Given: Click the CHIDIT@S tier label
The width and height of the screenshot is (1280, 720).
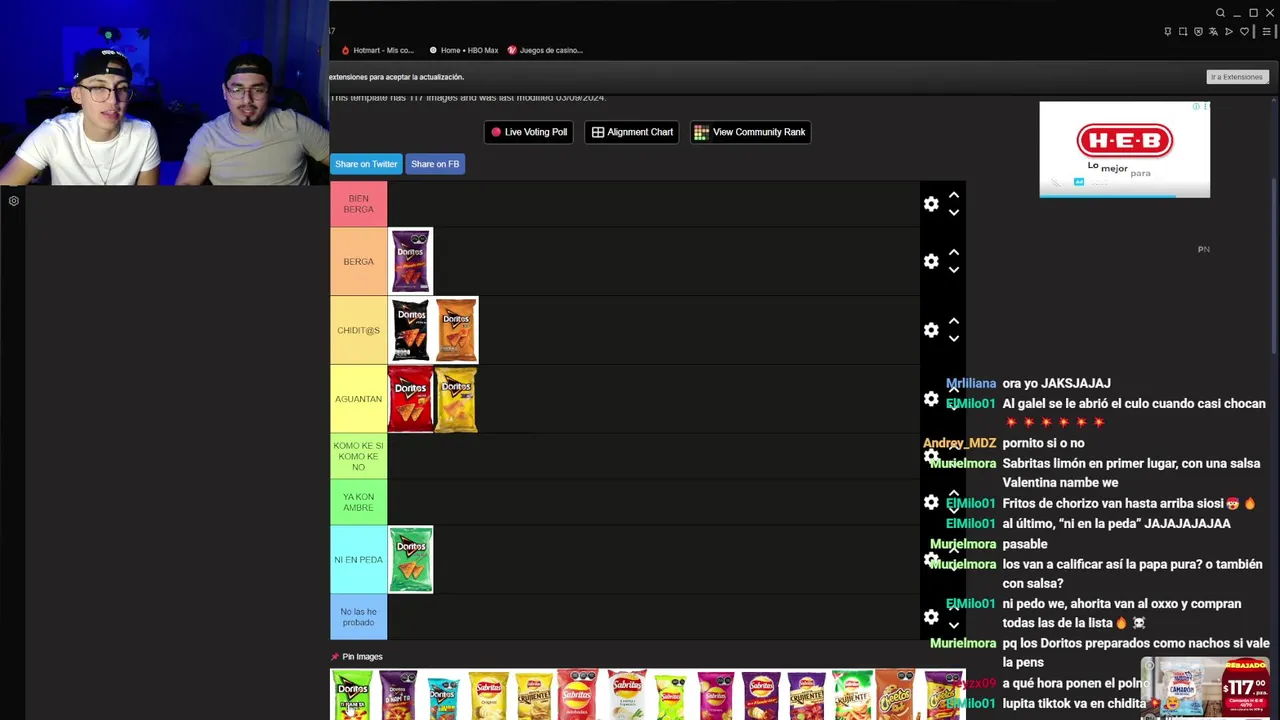Looking at the screenshot, I should [358, 330].
